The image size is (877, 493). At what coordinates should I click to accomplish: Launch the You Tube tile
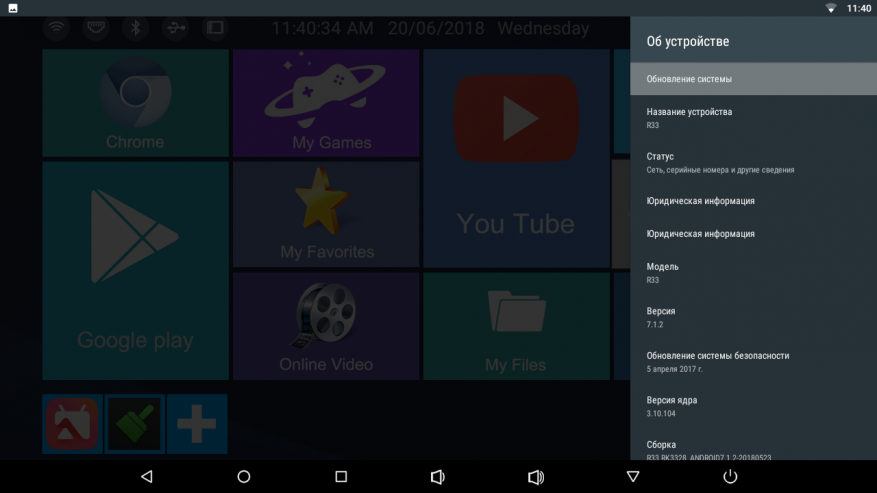coord(516,158)
